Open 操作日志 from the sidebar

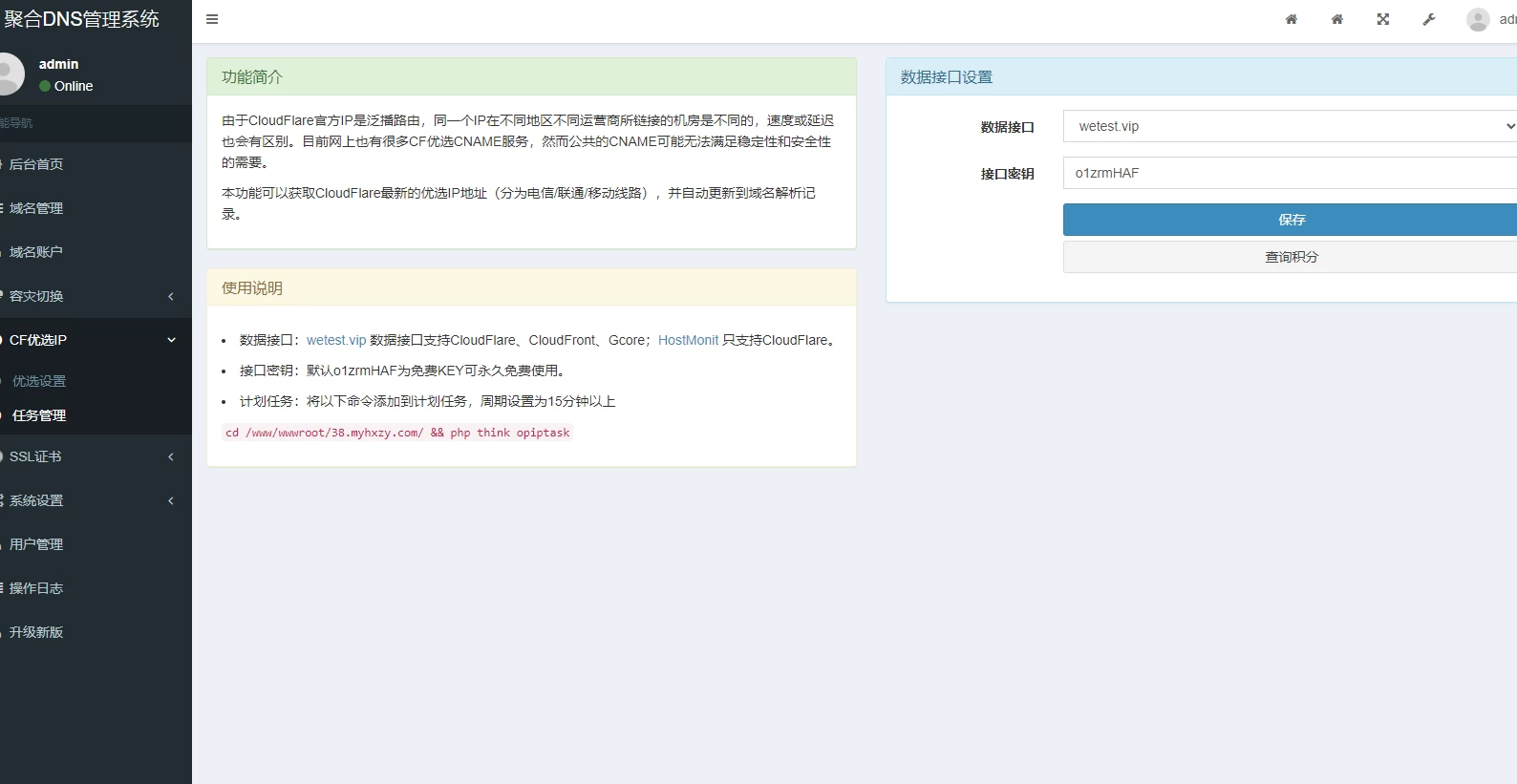[36, 588]
